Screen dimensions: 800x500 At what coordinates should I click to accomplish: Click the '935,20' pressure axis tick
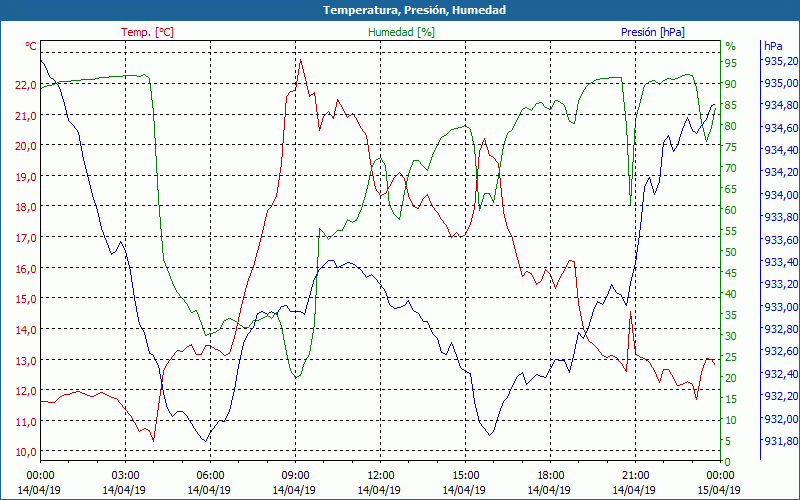781,61
